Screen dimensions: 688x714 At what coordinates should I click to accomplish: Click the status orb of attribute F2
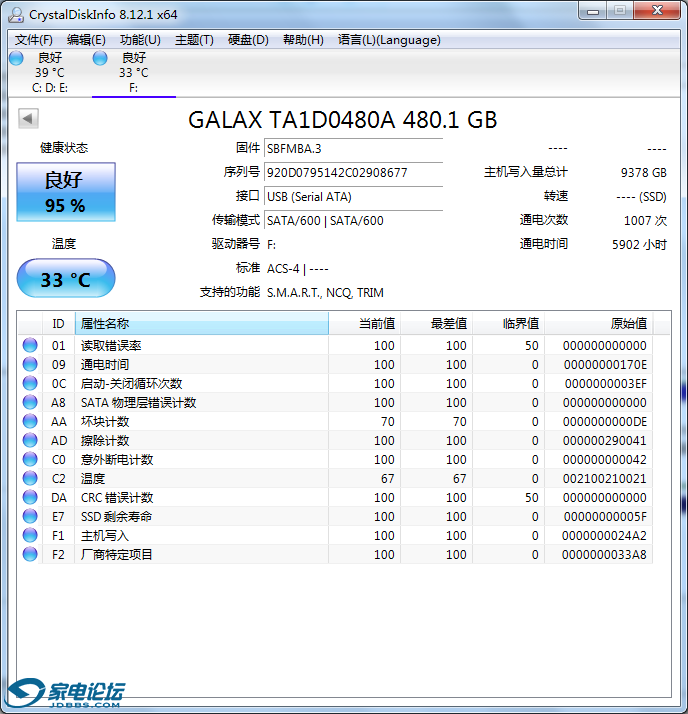[30, 554]
